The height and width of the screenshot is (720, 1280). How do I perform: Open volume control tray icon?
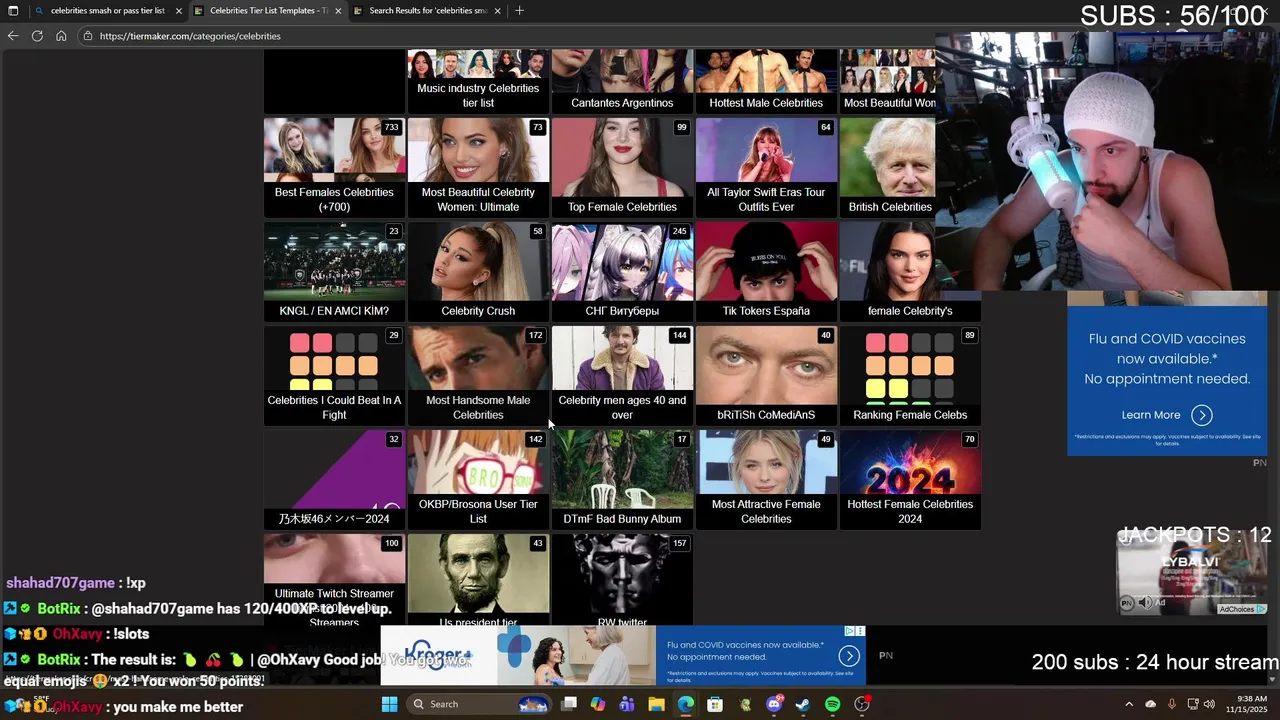(1209, 704)
